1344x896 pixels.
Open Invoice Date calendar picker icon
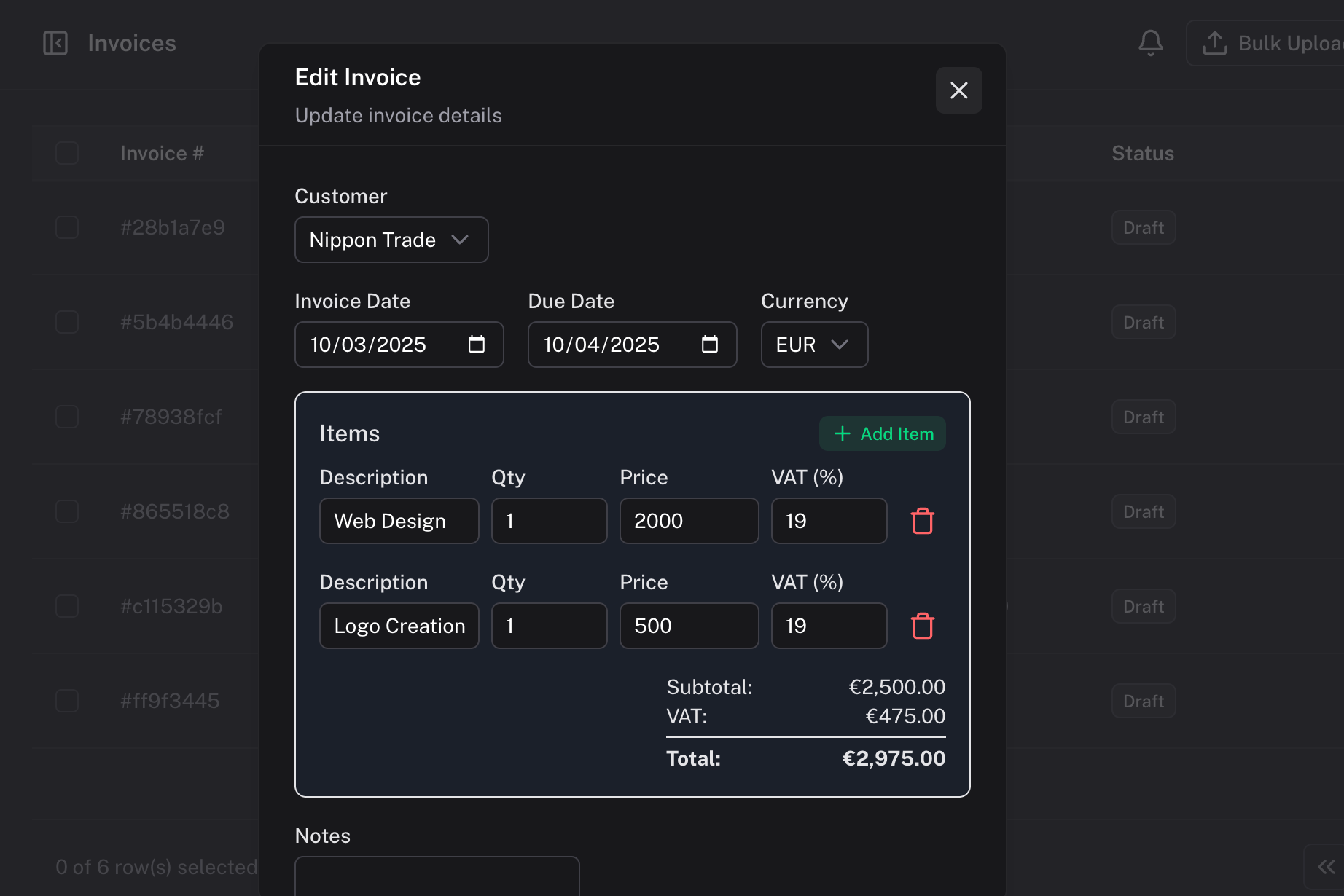(x=477, y=344)
